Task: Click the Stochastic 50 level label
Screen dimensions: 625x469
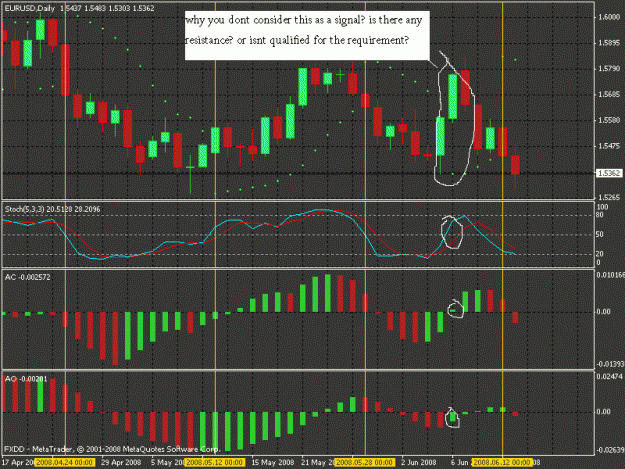Action: (600, 234)
